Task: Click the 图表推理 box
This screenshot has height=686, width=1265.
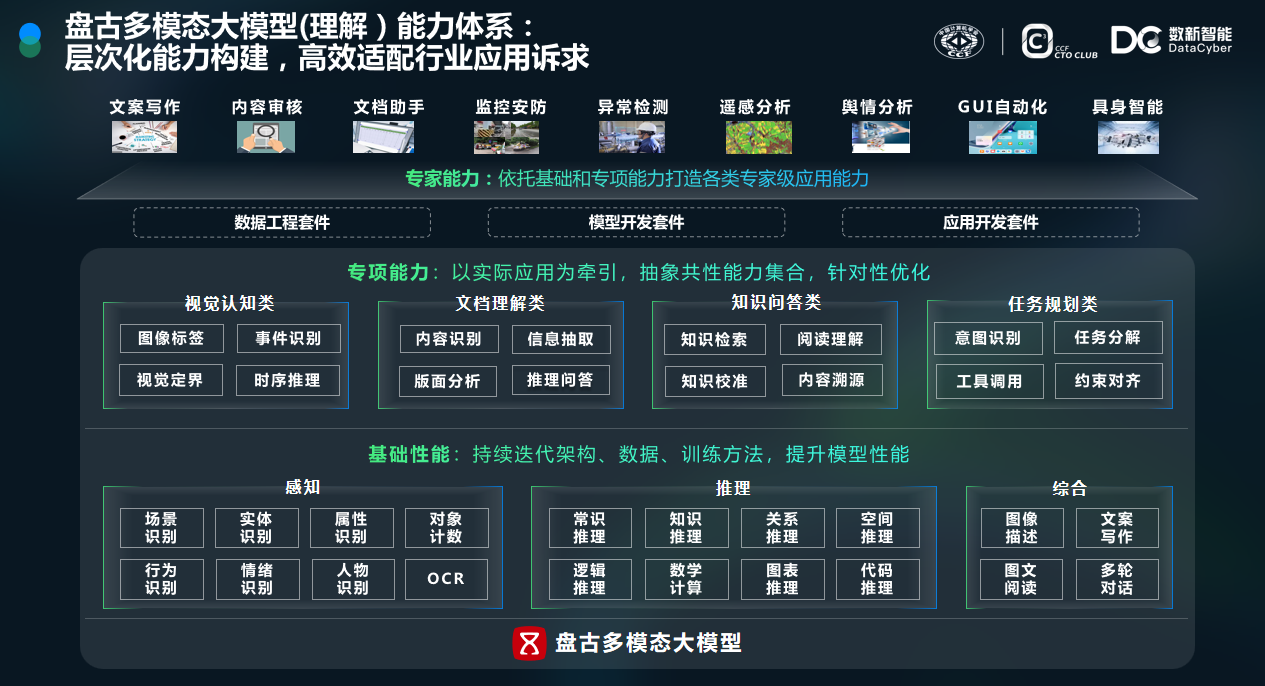Action: 782,579
